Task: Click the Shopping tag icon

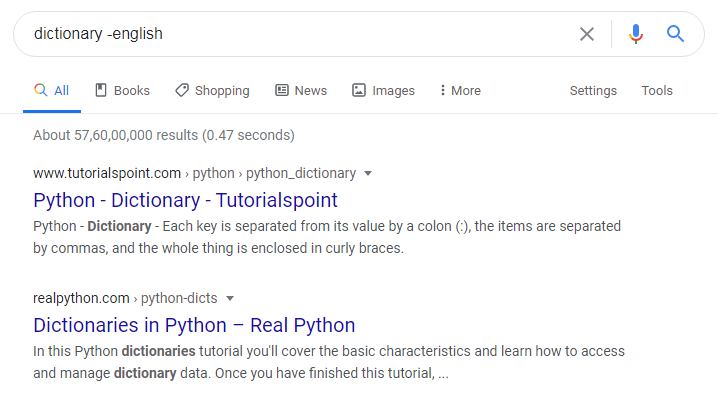Action: 182,90
